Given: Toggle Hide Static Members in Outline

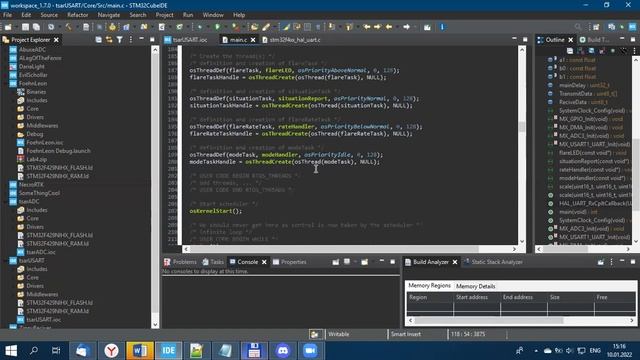Looking at the screenshot, I should (602, 51).
